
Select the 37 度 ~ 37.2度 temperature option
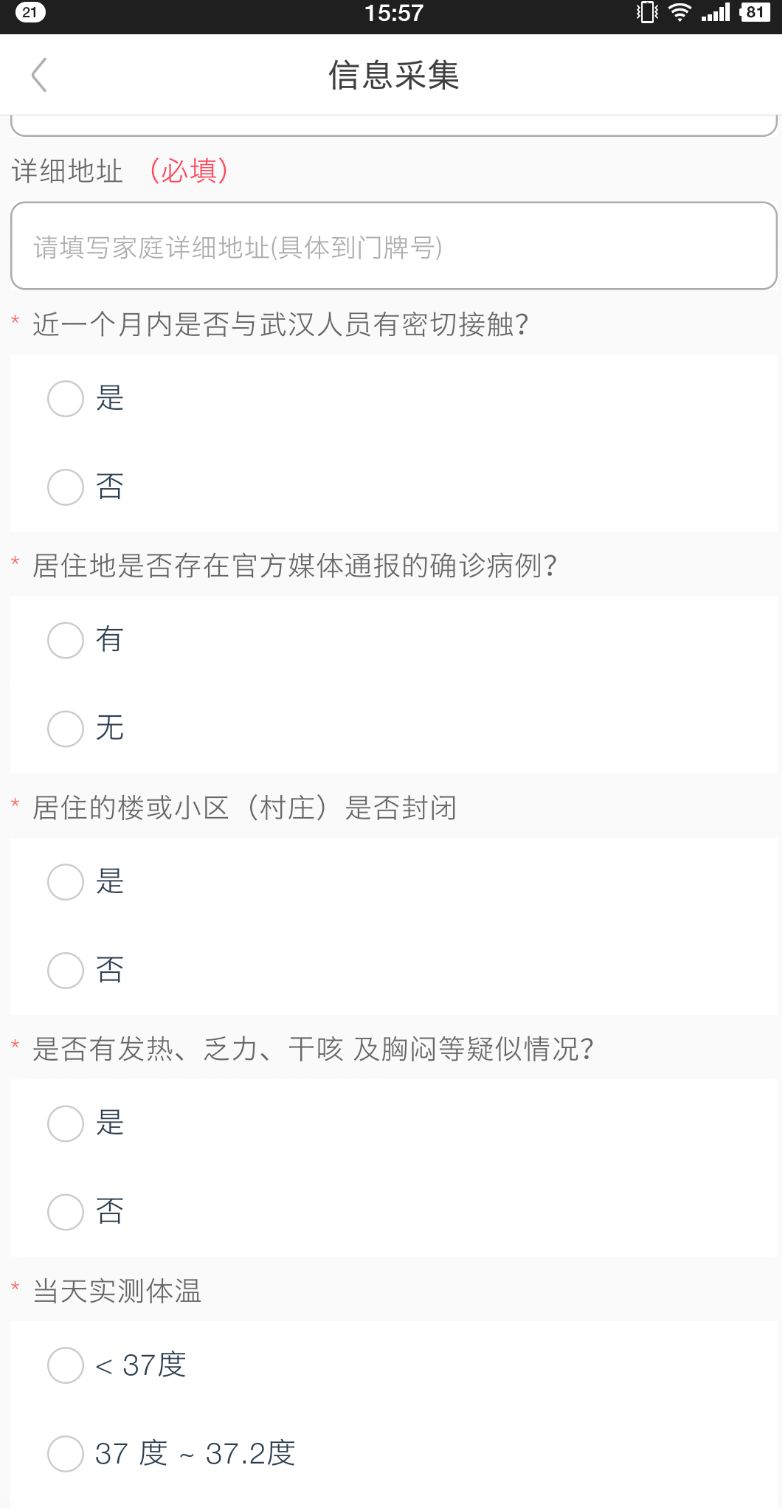[x=66, y=1453]
